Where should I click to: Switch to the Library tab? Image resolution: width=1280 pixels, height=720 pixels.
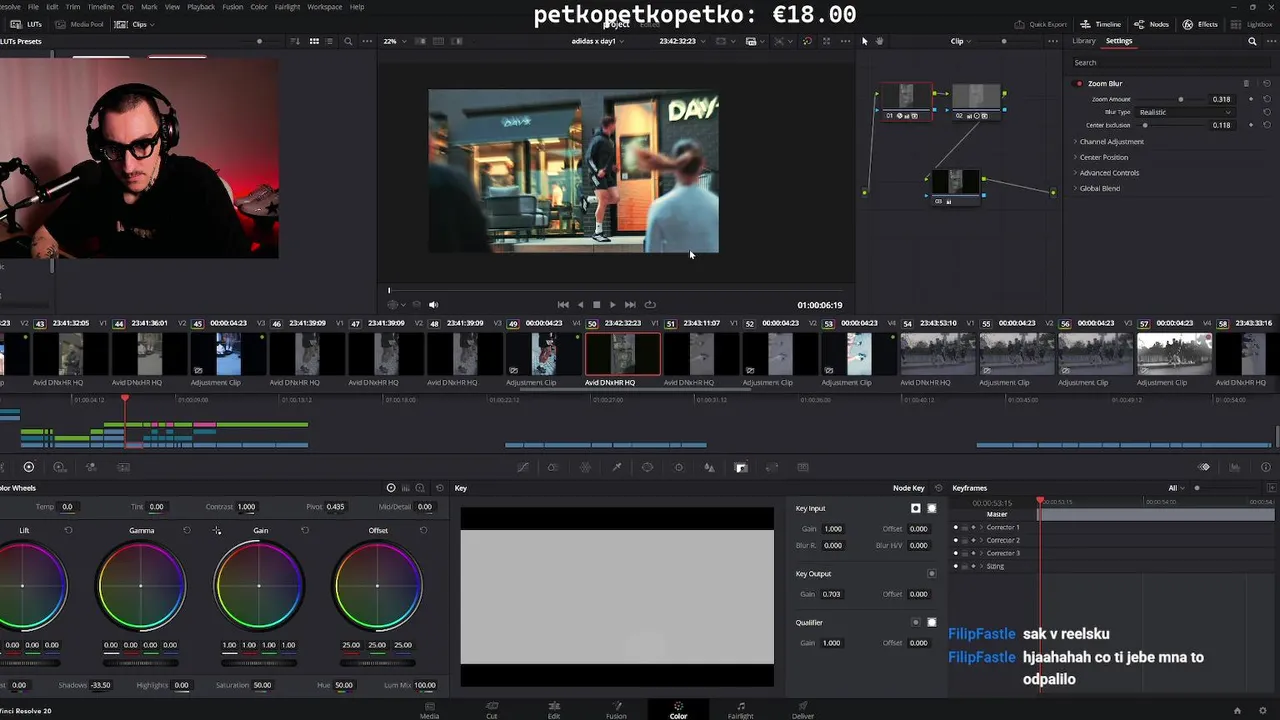[x=1084, y=41]
